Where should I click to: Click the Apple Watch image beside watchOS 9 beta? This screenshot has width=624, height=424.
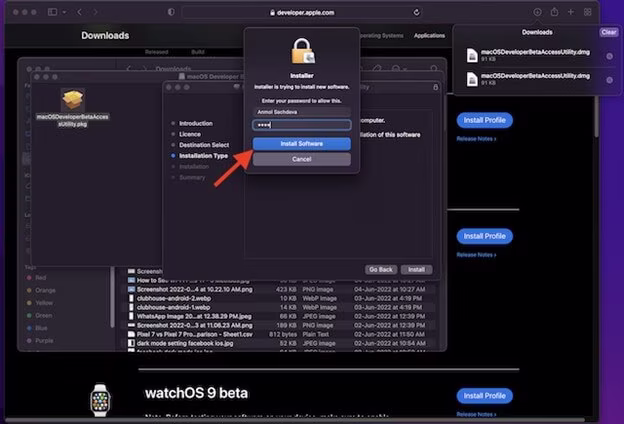coord(100,400)
